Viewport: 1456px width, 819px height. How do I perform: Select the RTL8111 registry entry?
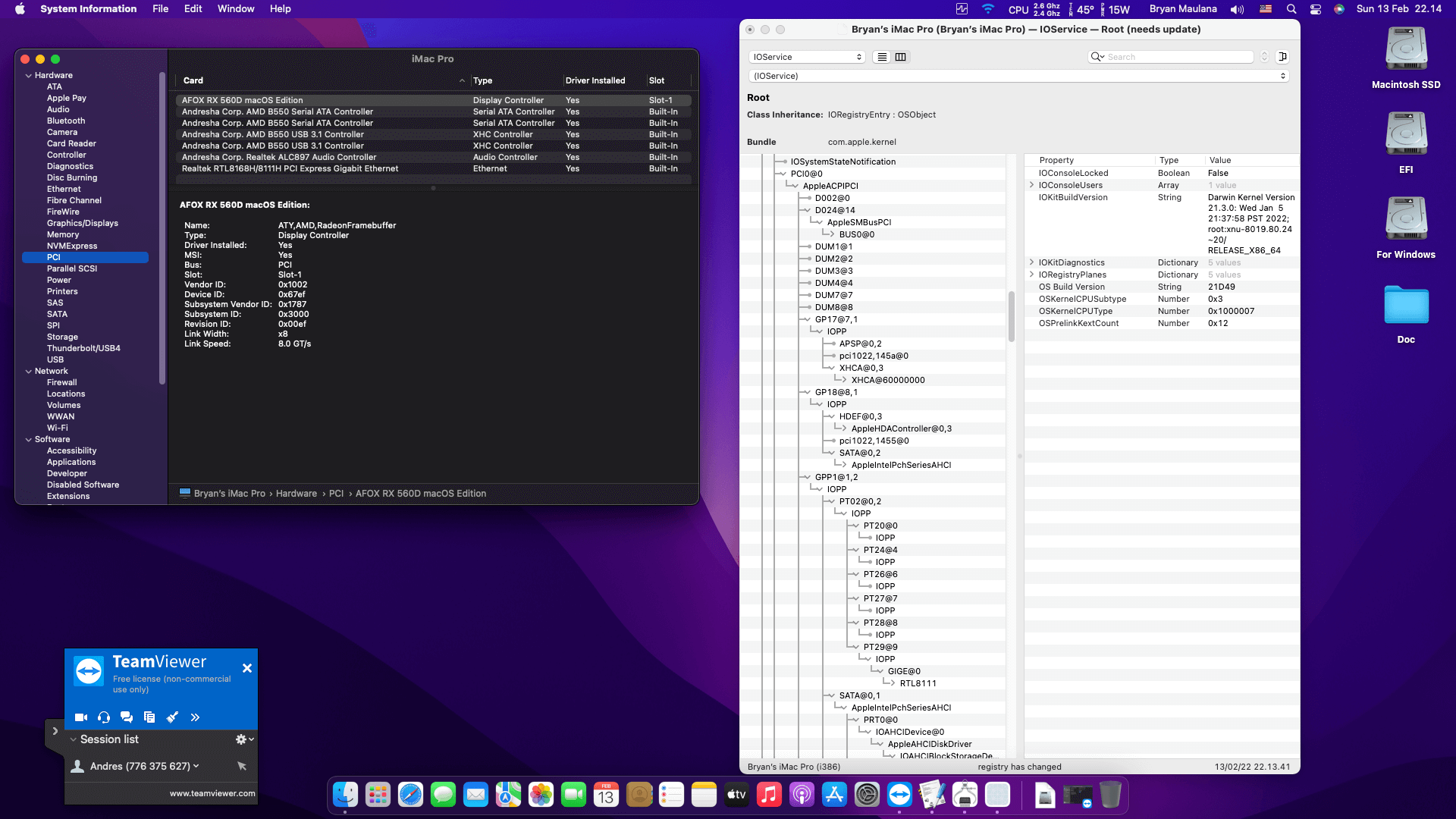[x=918, y=683]
